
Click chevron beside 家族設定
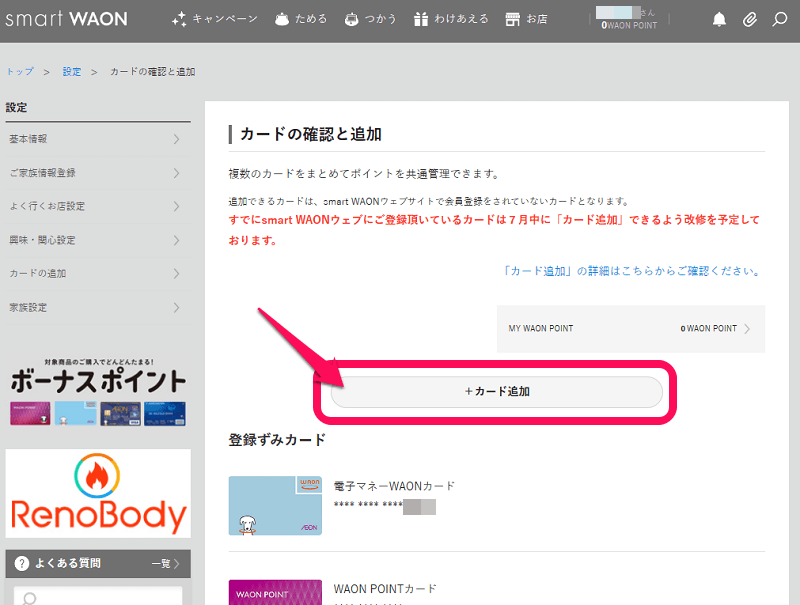click(x=177, y=308)
